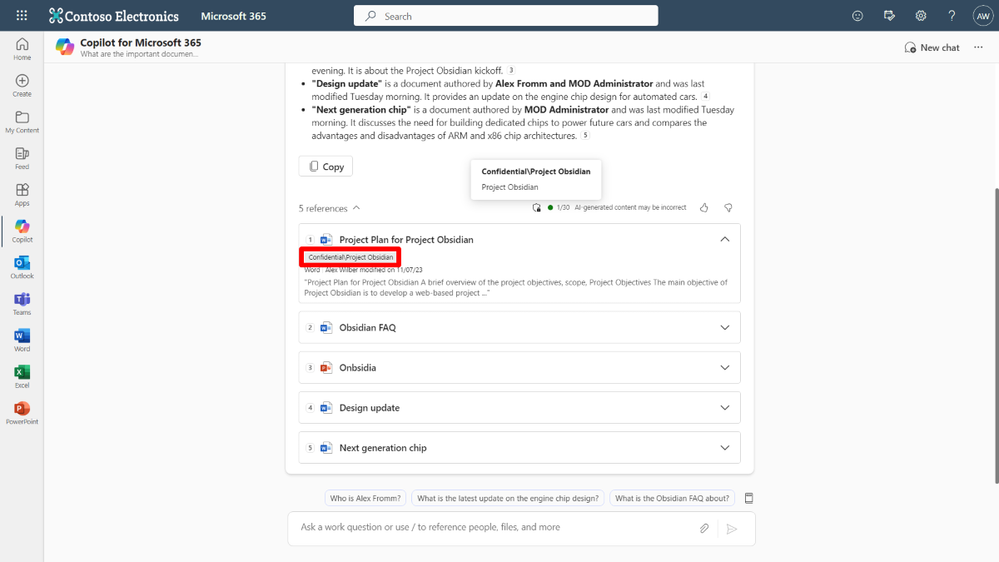Viewport: 999px width, 562px height.
Task: Collapse the 5 references list
Action: tap(329, 208)
